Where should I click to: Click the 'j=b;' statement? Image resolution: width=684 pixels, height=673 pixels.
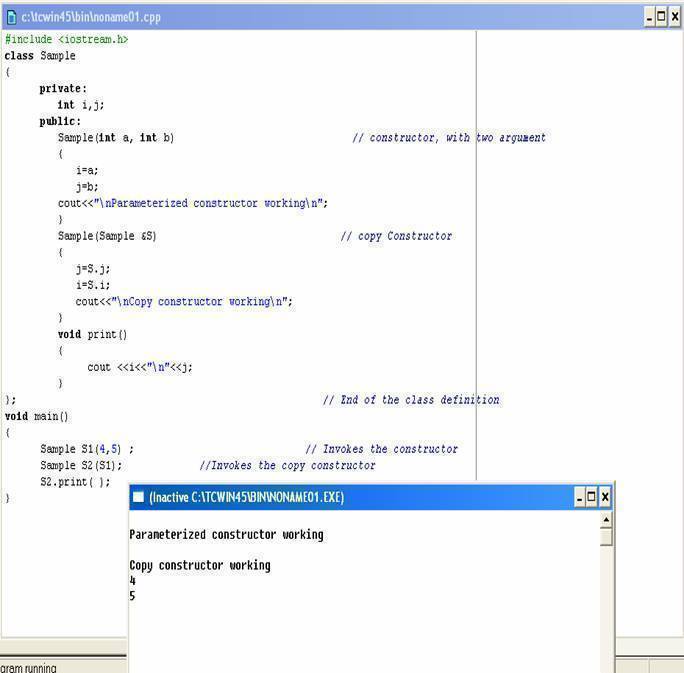click(x=87, y=187)
